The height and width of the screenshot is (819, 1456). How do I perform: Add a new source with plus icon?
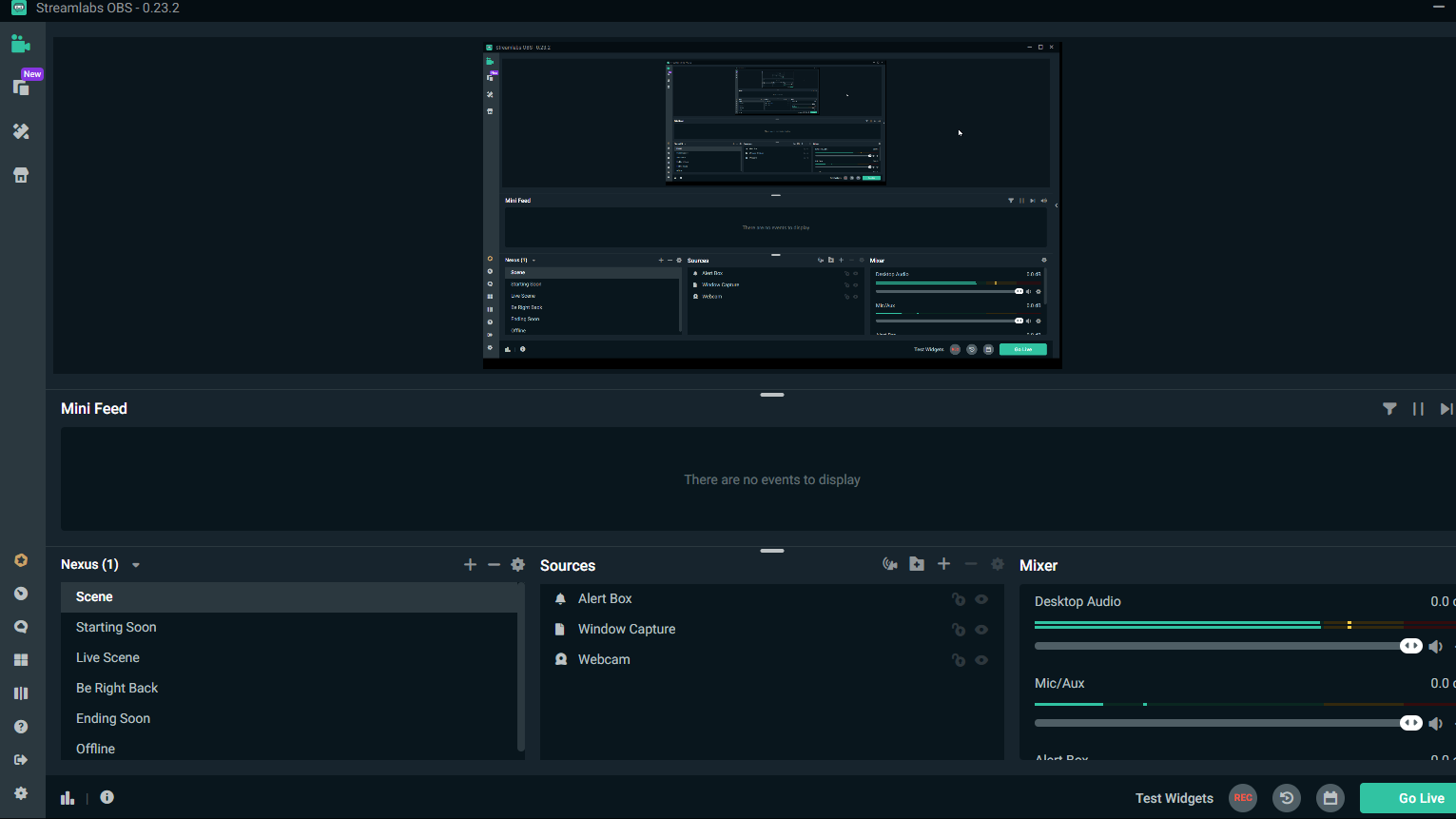click(x=943, y=564)
